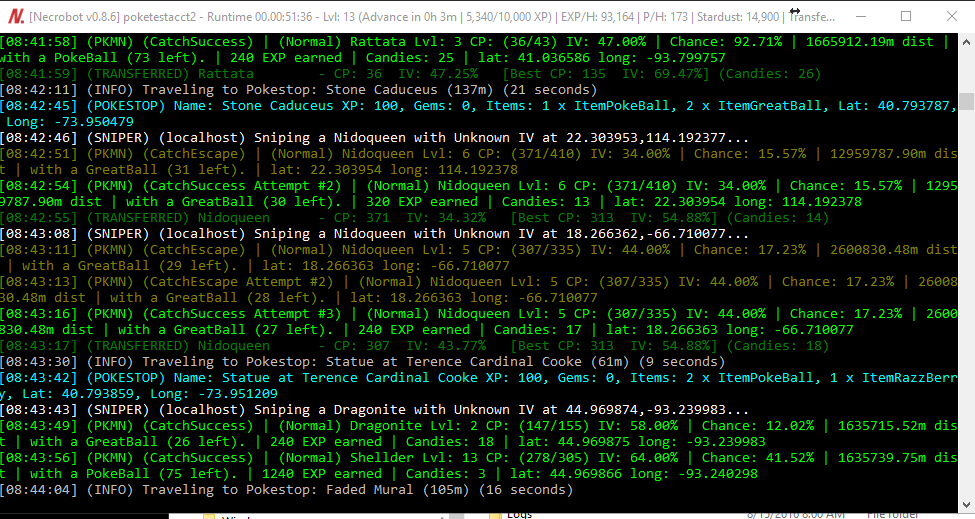Click the [08:43:13] 'CatchEscape Attempt #2' line
975x519 pixels.
pyautogui.click(x=478, y=290)
